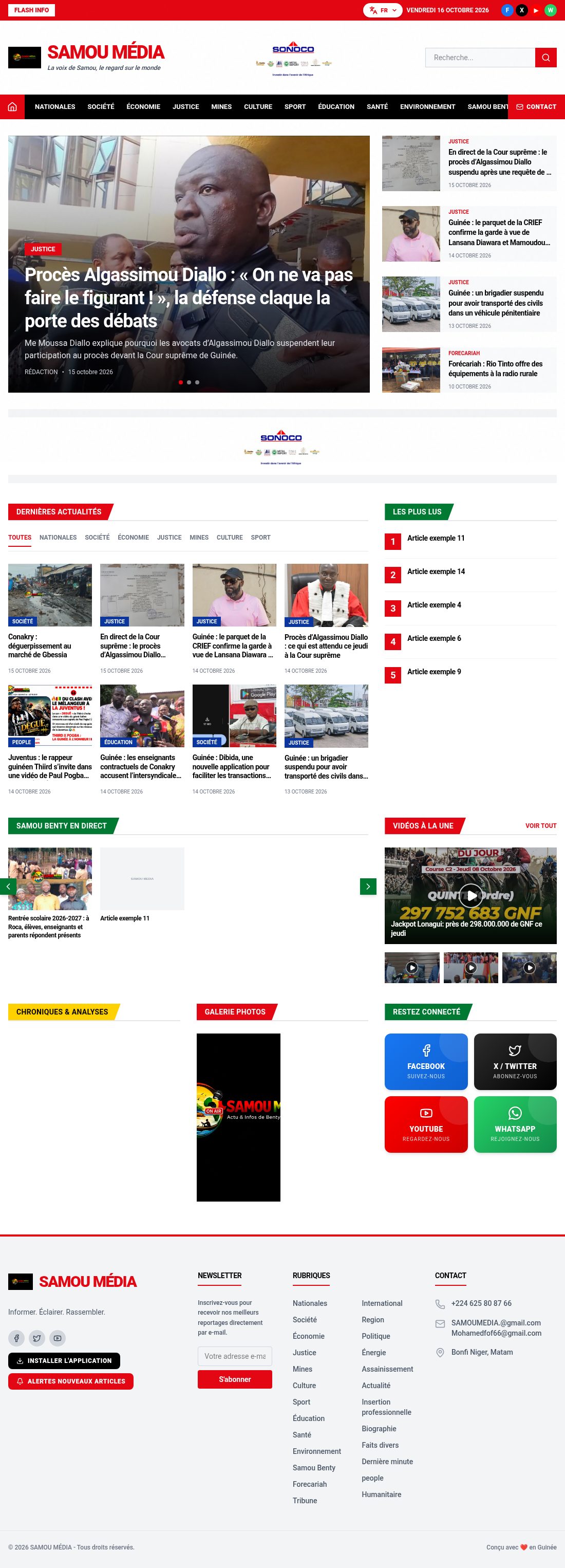This screenshot has height=1568, width=565.
Task: Open the WhatsApp icon in top bar
Action: tap(551, 10)
